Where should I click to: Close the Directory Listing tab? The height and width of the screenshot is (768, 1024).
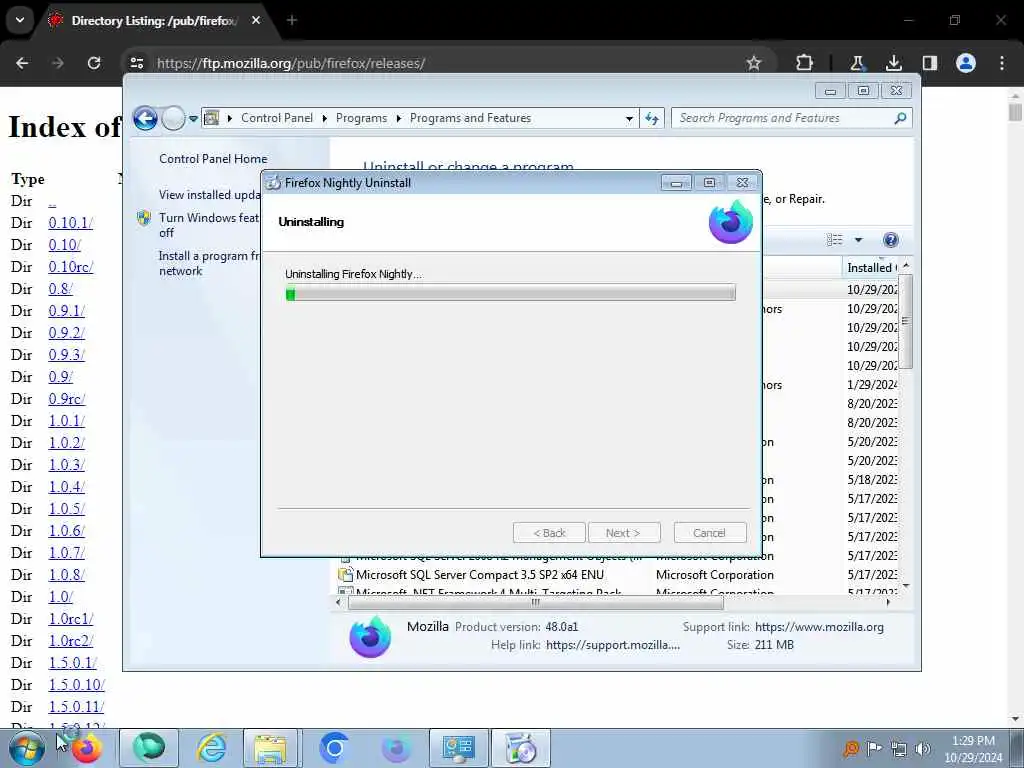(256, 20)
